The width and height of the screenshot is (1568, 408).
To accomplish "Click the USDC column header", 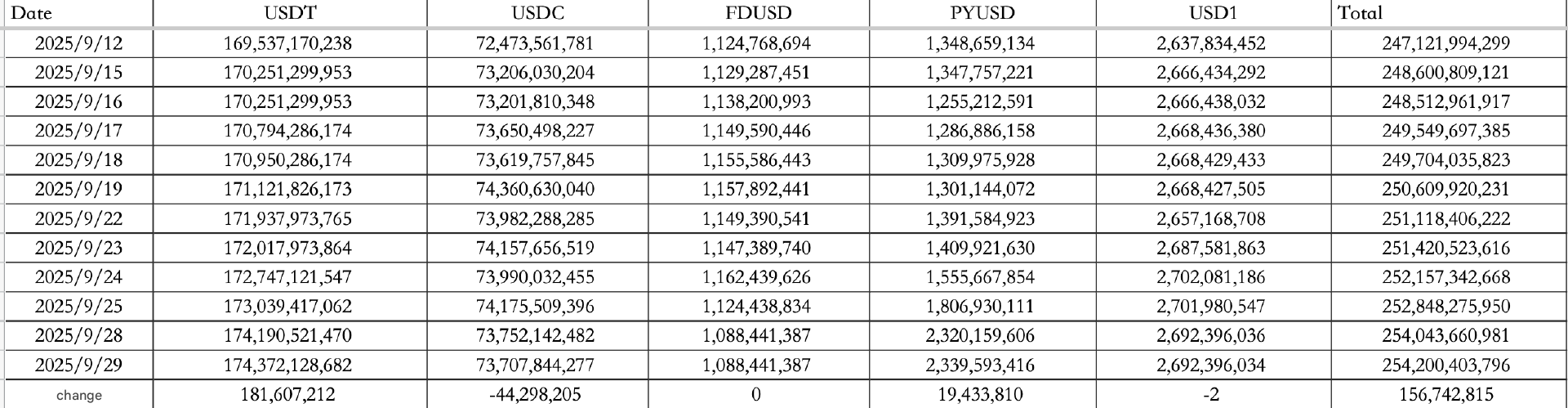I will 537,13.
